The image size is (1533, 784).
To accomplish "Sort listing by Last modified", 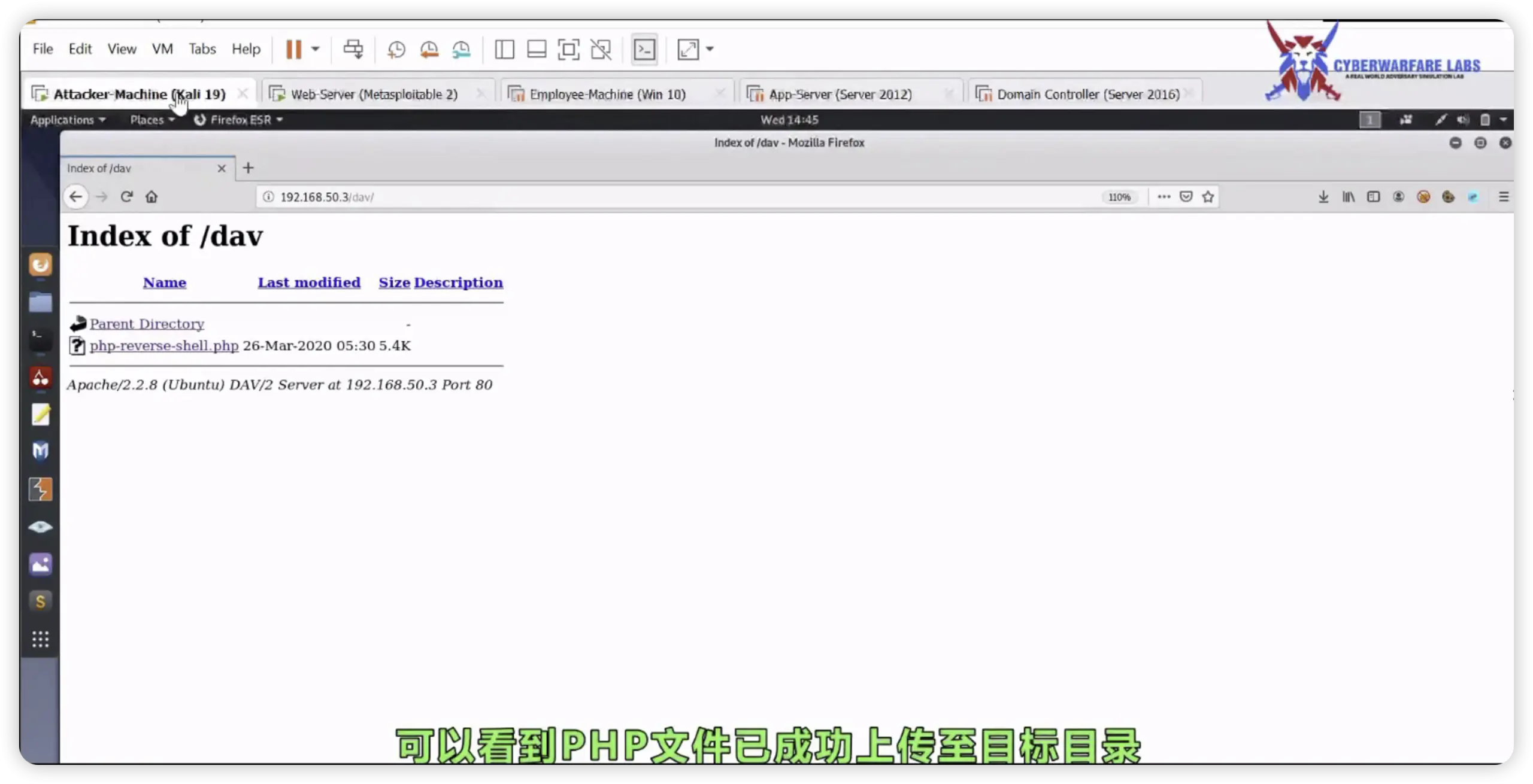I will click(x=309, y=282).
